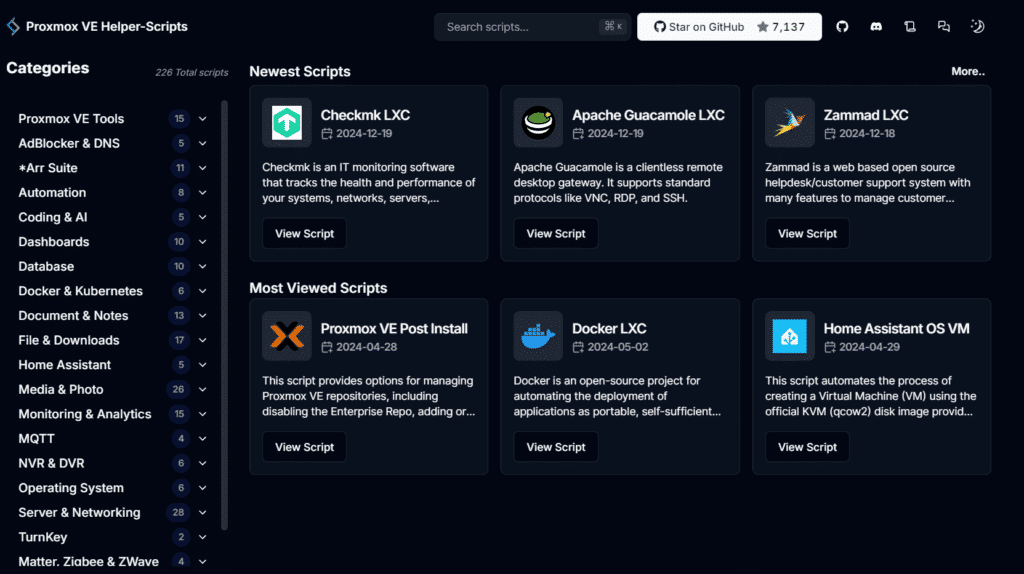
Task: Expand File & Downloads category chevron
Action: [202, 340]
